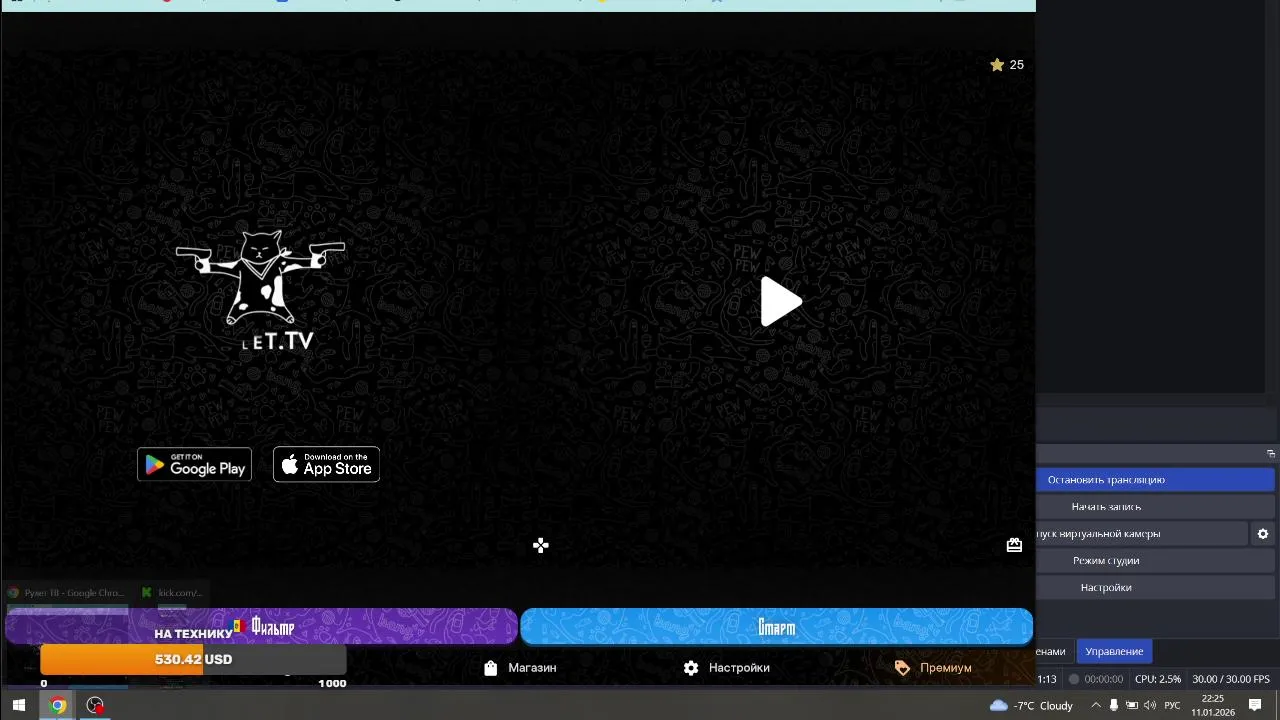Viewport: 1280px width, 720px height.
Task: Open the Windows Start menu
Action: coord(18,705)
